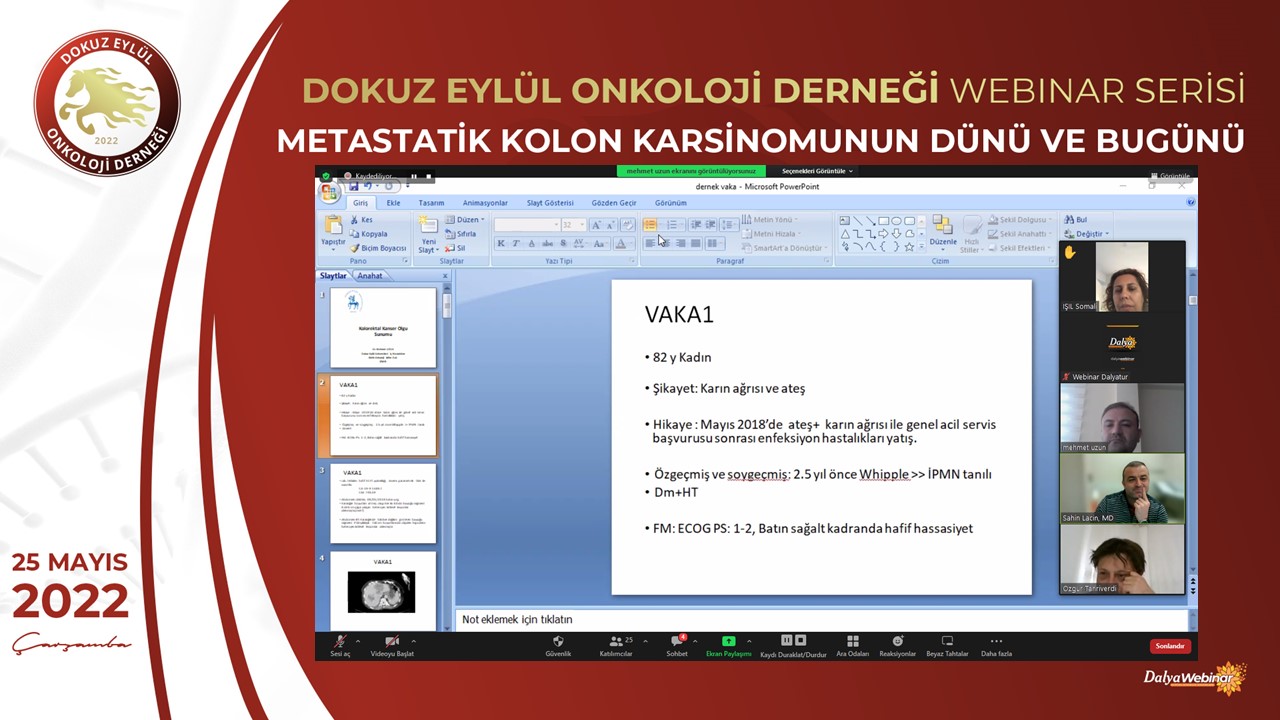
Task: Click green Ekran Paylaşımı share icon
Action: pyautogui.click(x=728, y=642)
